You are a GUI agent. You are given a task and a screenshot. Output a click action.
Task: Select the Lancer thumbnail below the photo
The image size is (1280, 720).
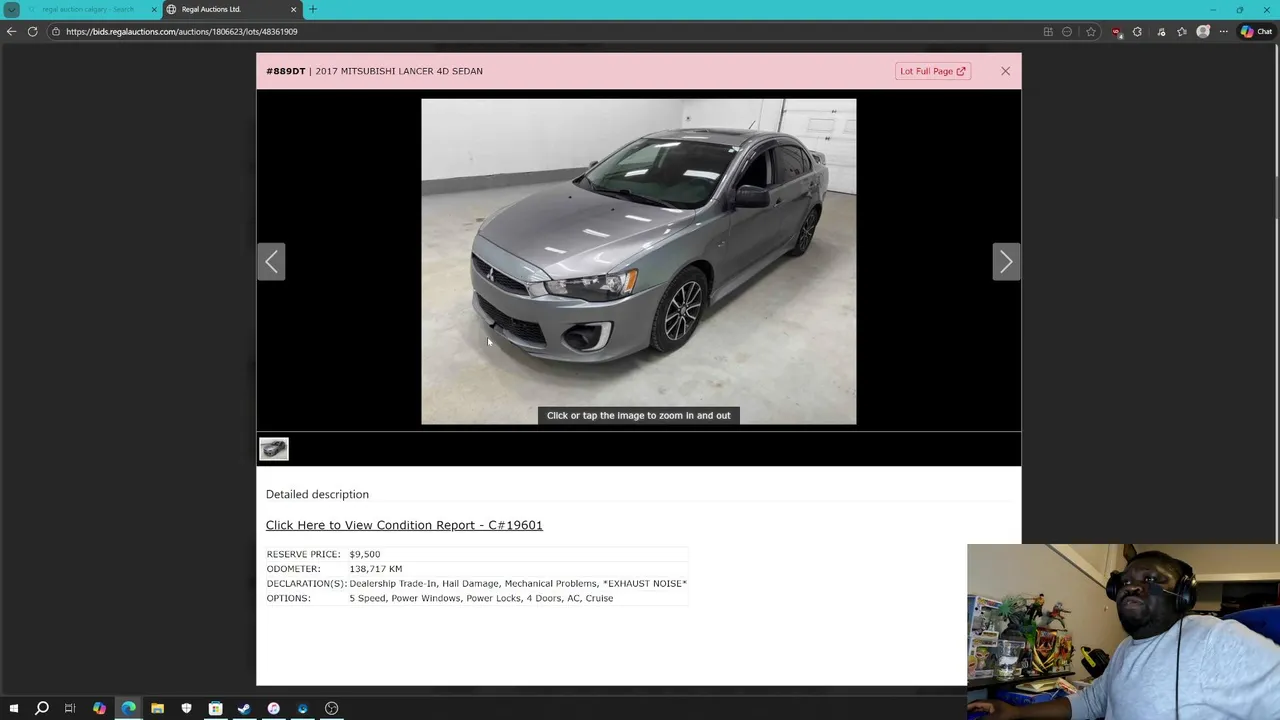(274, 449)
